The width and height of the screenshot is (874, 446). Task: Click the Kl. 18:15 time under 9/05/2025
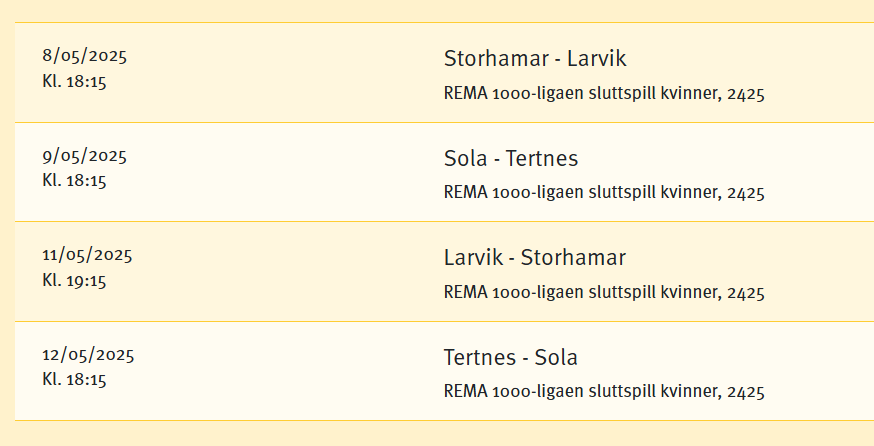click(74, 181)
